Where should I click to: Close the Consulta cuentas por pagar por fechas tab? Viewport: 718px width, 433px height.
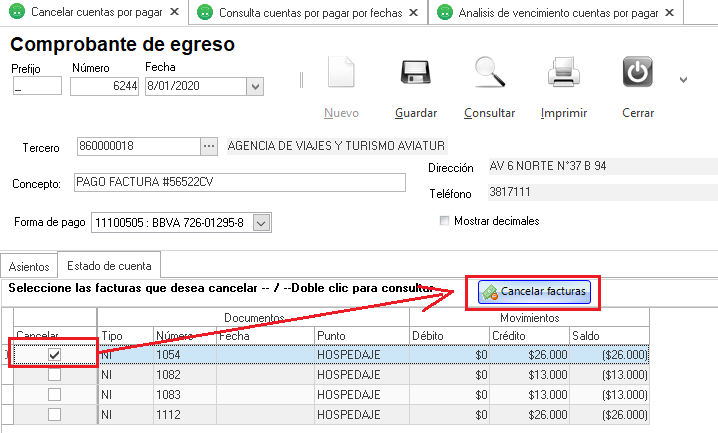pyautogui.click(x=416, y=13)
